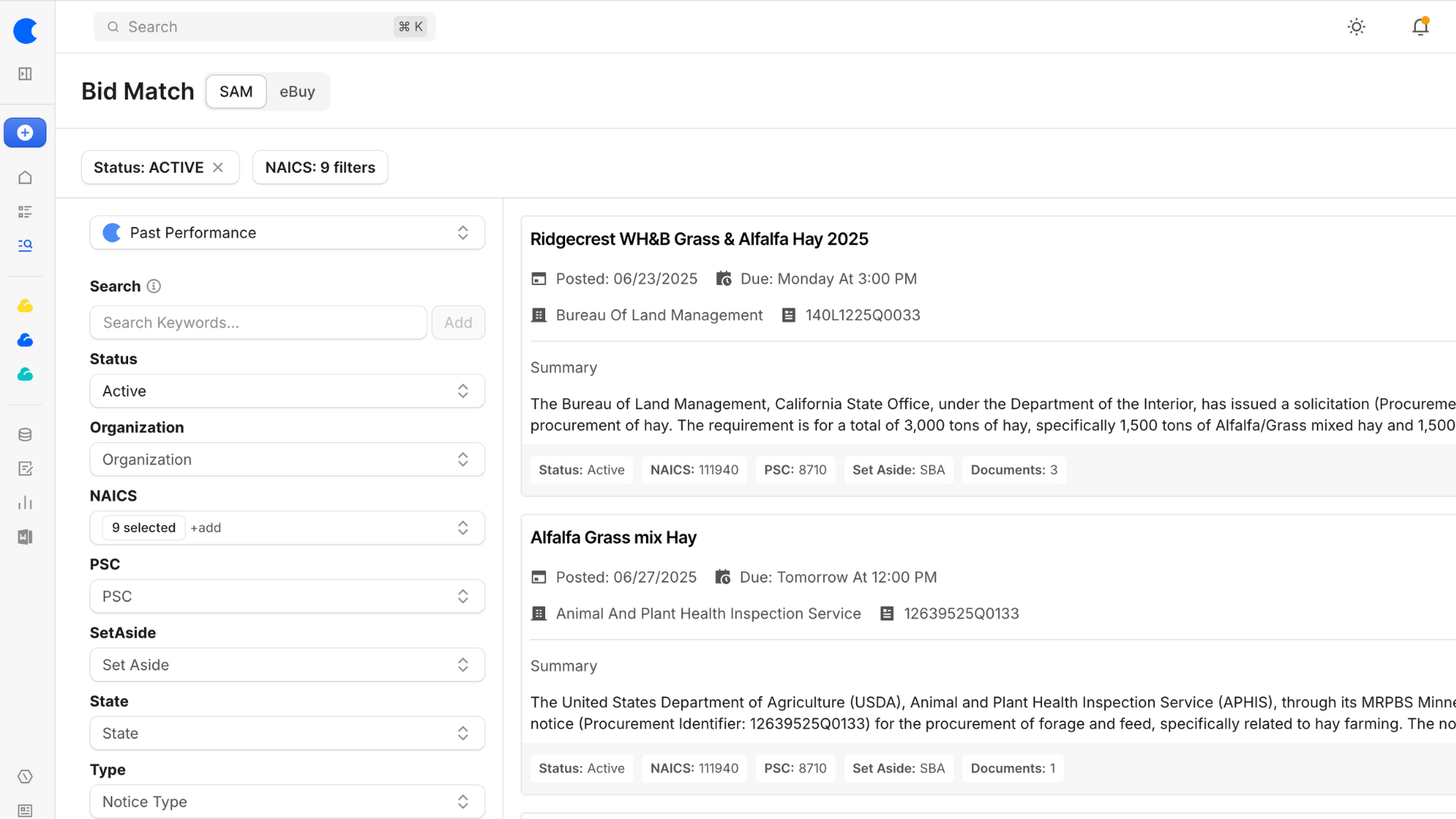This screenshot has height=819, width=1456.
Task: Toggle the light/dark theme sun icon
Action: pyautogui.click(x=1356, y=27)
